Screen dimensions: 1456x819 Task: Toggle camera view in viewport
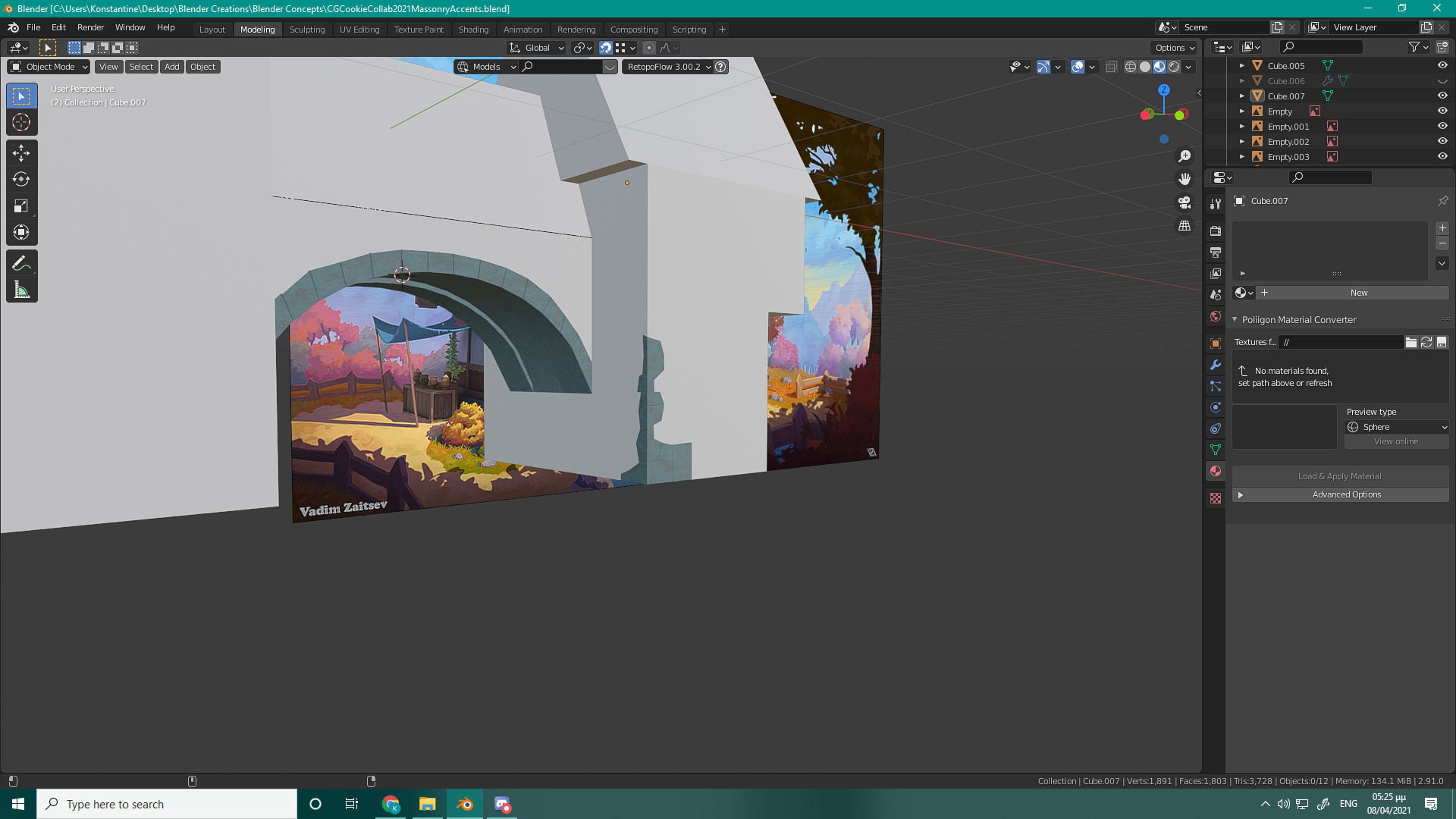[x=1185, y=202]
